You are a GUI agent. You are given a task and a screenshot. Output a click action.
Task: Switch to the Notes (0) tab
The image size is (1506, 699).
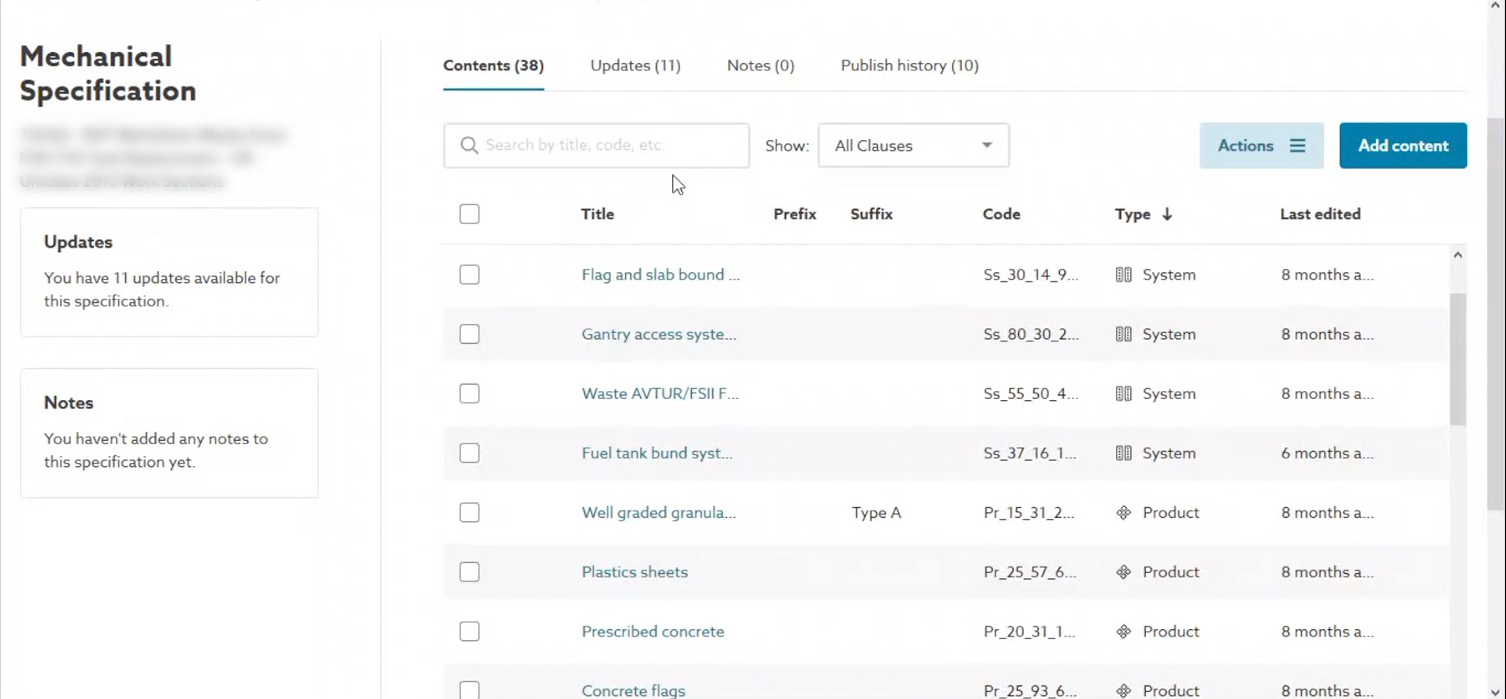click(760, 66)
